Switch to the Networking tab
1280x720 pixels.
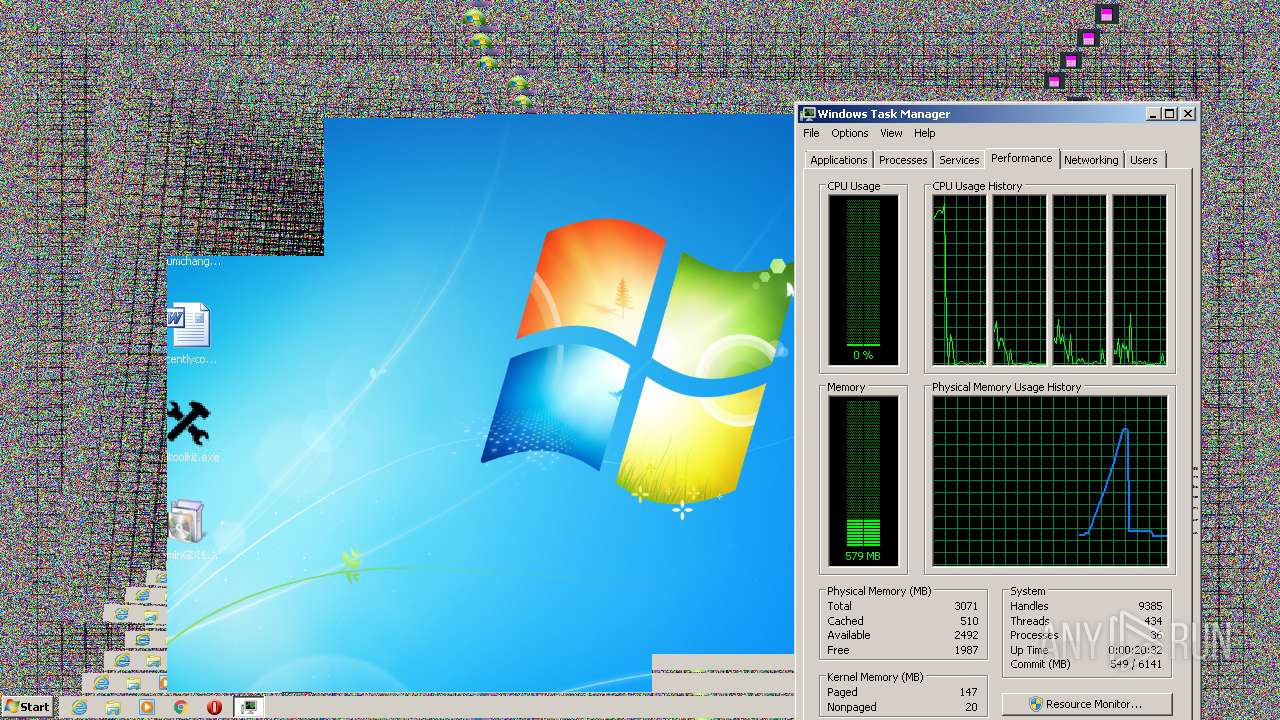1091,160
